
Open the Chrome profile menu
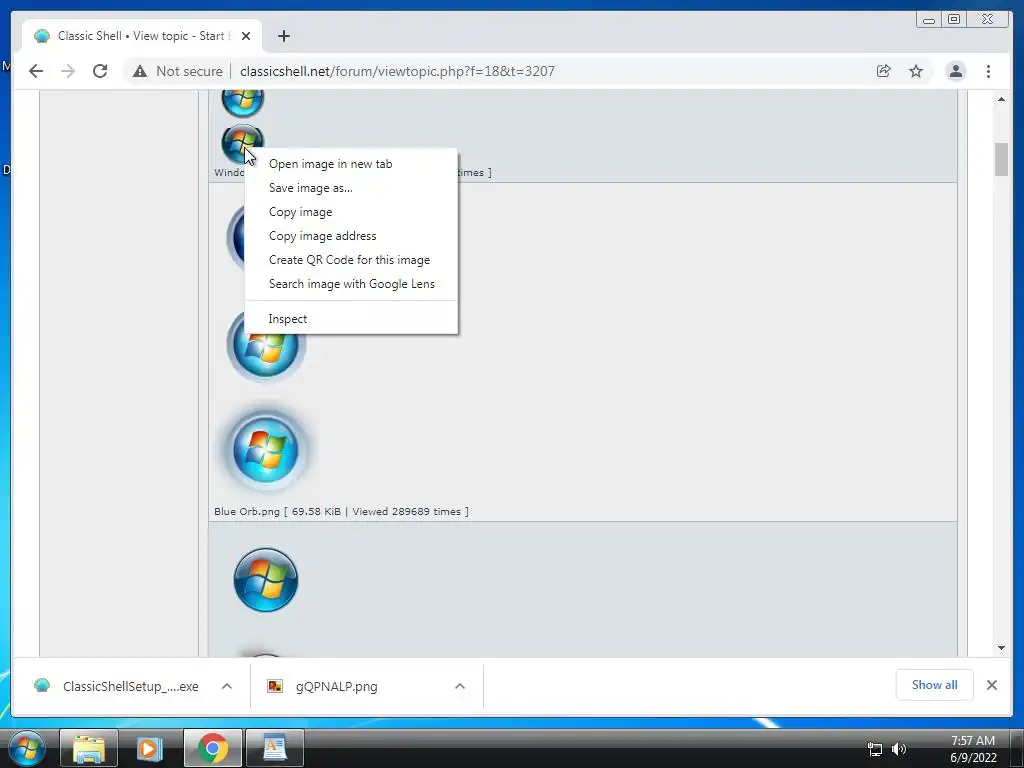pos(955,71)
